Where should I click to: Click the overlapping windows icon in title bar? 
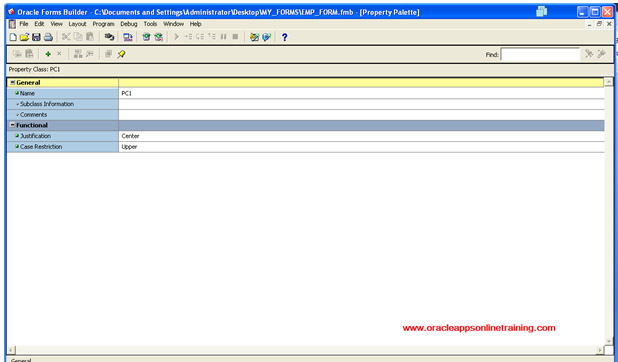pos(542,11)
